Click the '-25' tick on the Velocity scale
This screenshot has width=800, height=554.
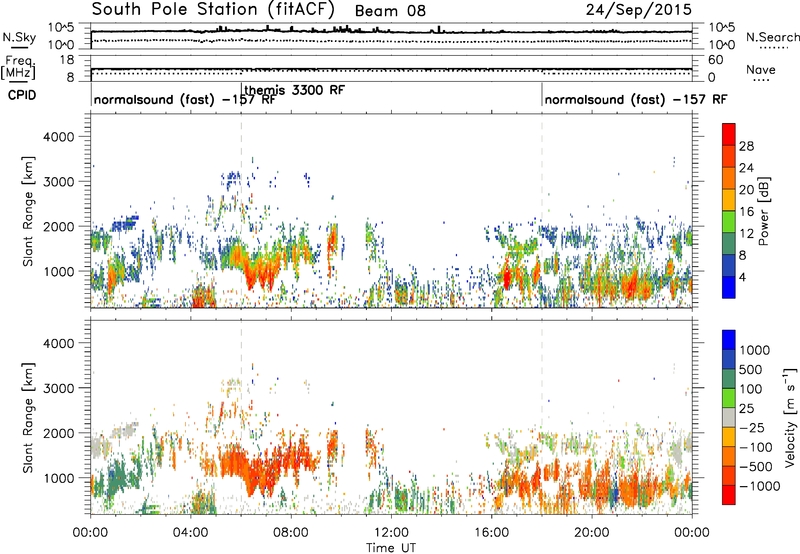tap(753, 427)
